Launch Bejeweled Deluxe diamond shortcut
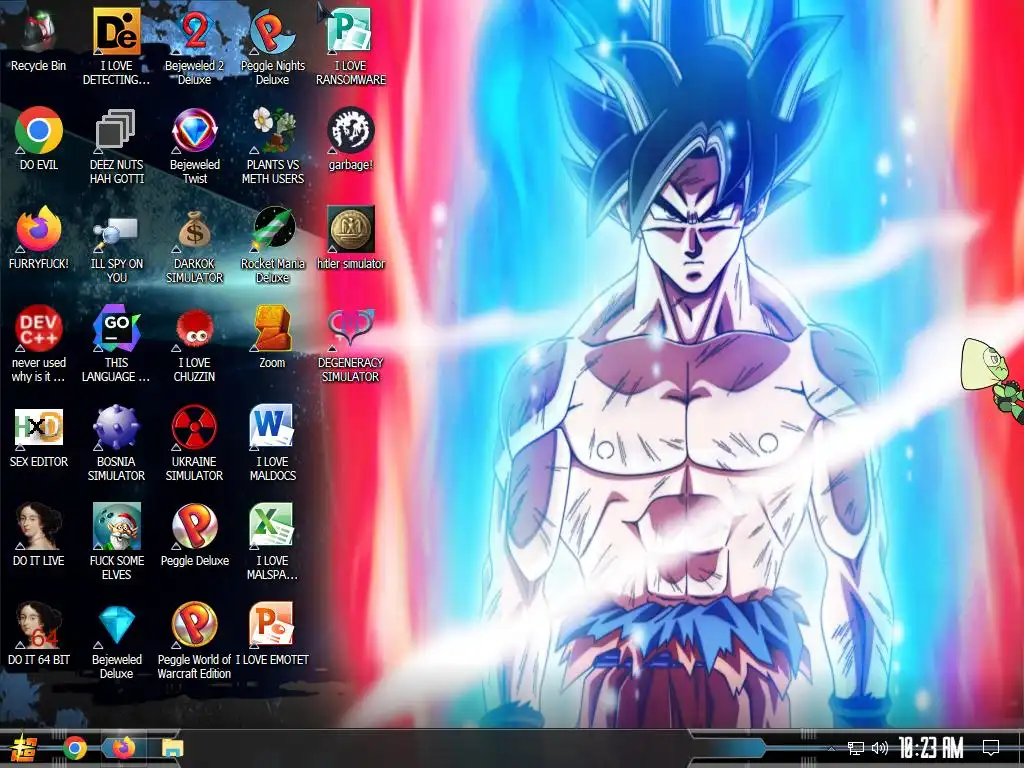Viewport: 1024px width, 768px height. point(116,641)
